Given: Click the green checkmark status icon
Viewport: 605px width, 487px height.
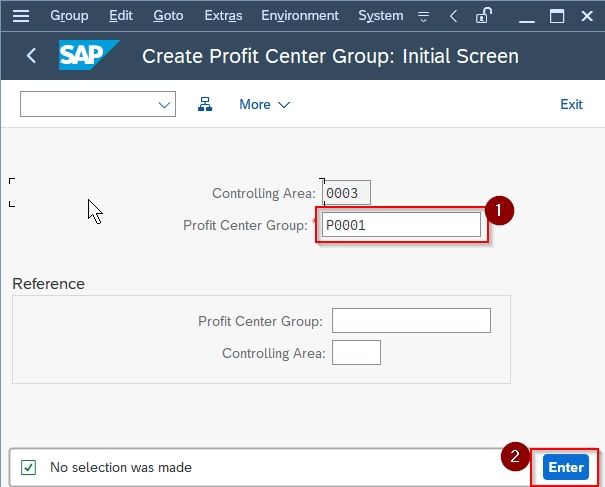Looking at the screenshot, I should pos(29,467).
